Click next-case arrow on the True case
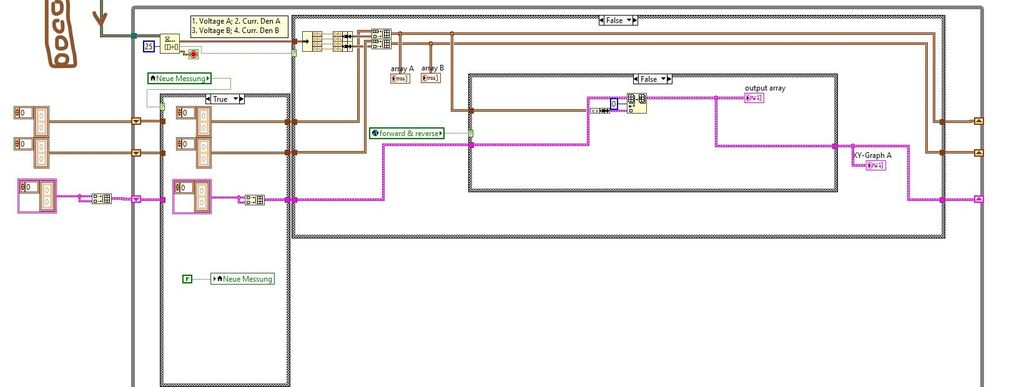 242,99
